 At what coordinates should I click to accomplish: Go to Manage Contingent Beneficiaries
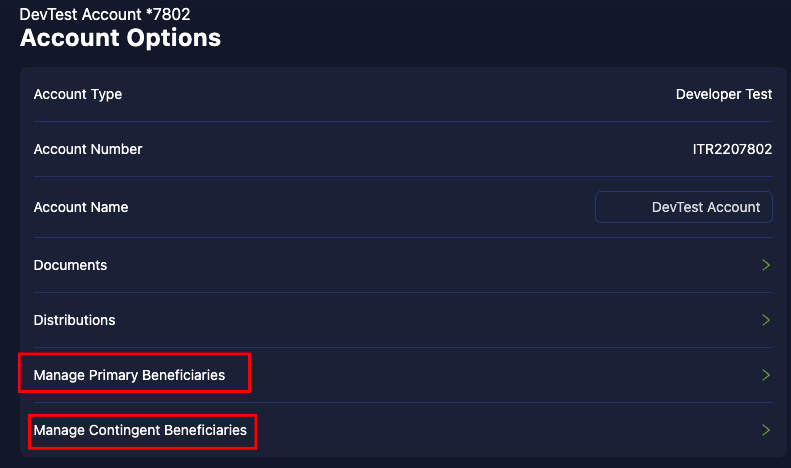pyautogui.click(x=139, y=430)
